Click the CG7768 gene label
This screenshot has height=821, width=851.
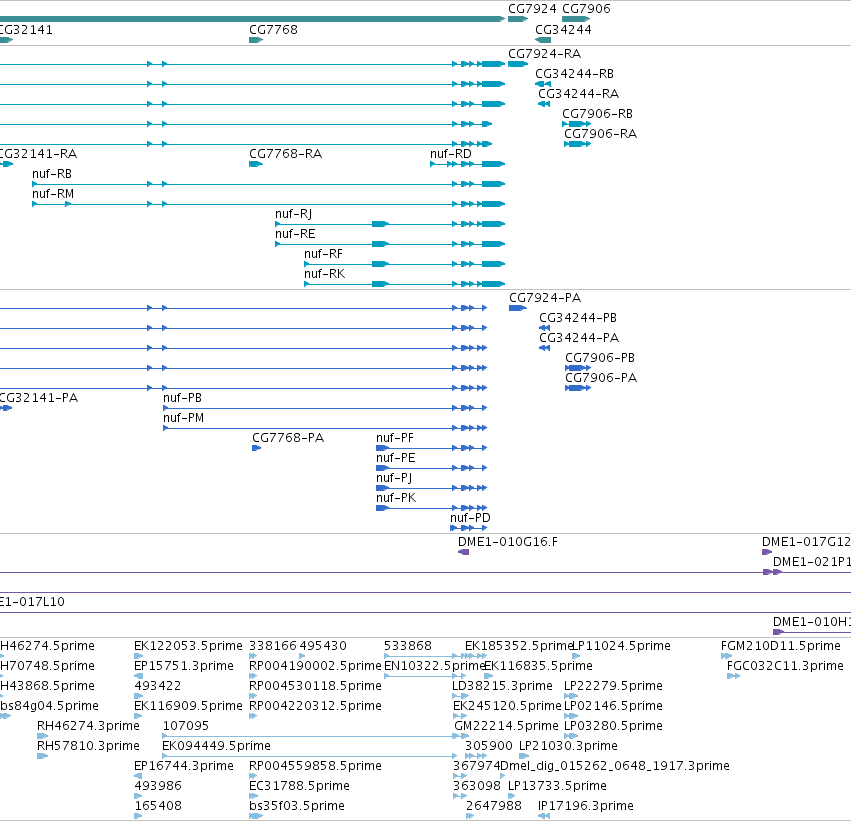pyautogui.click(x=273, y=29)
